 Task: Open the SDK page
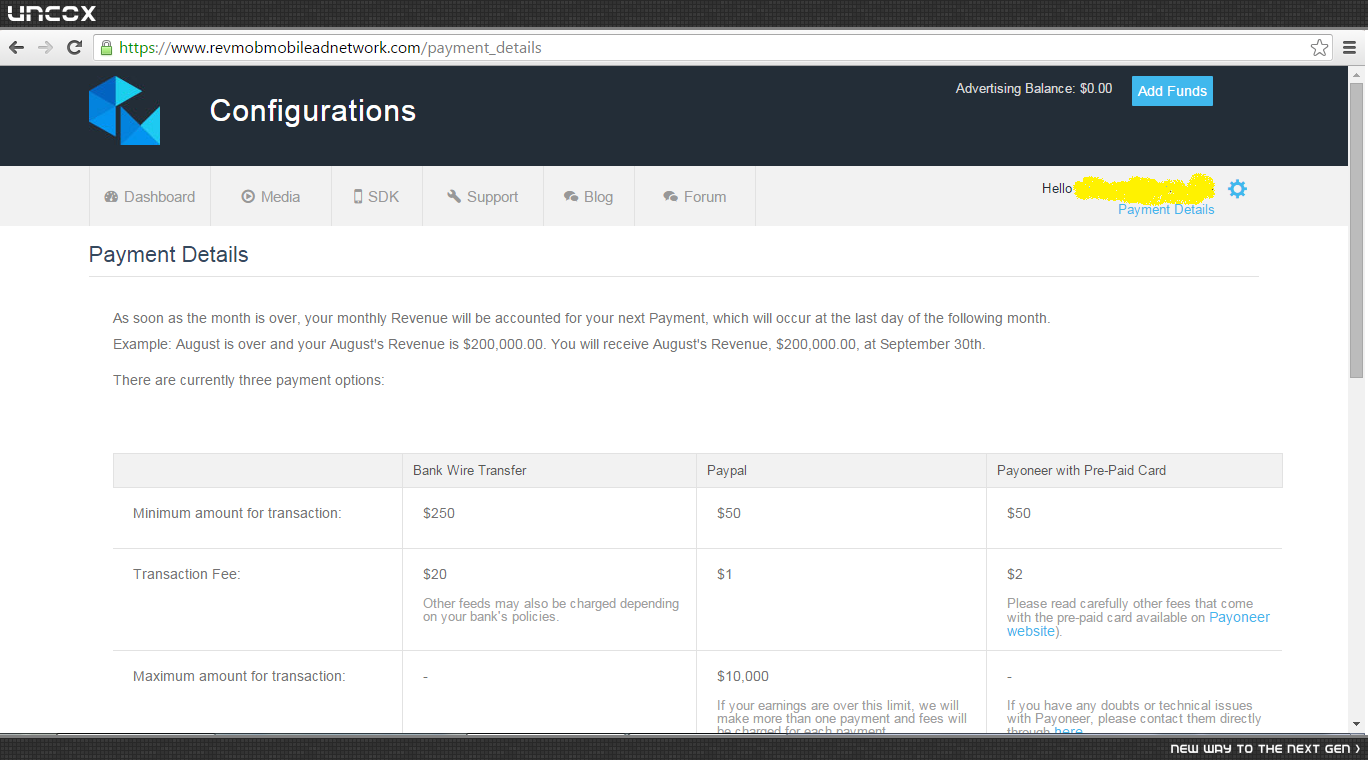pyautogui.click(x=377, y=197)
